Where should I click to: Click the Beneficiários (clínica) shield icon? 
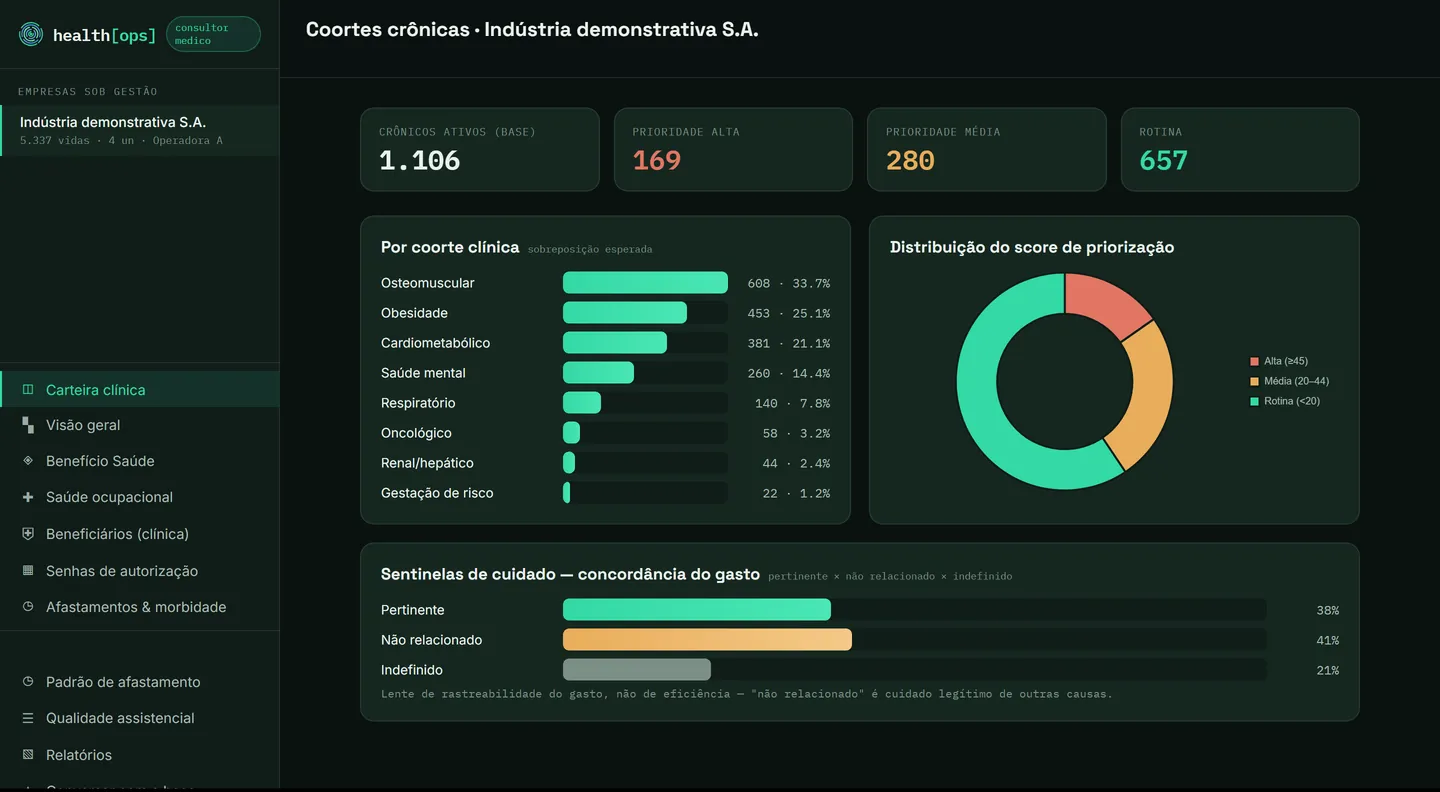[28, 534]
